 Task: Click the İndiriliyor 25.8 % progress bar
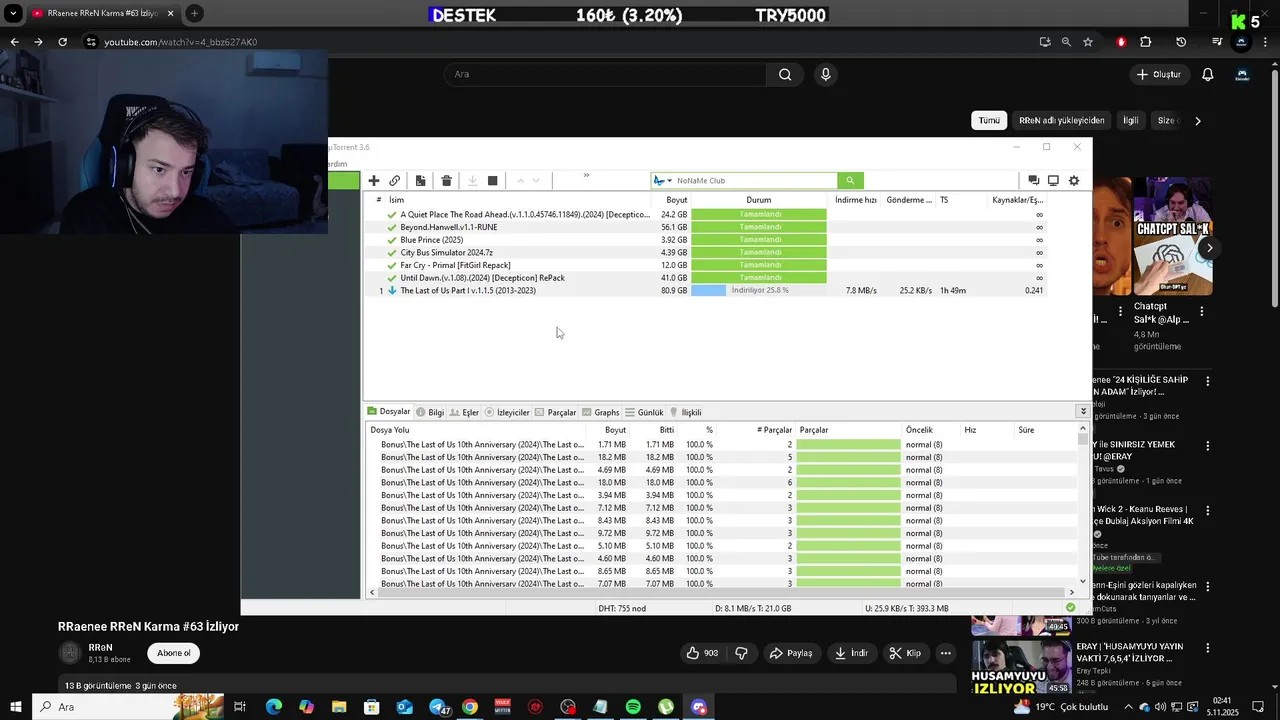pos(759,291)
